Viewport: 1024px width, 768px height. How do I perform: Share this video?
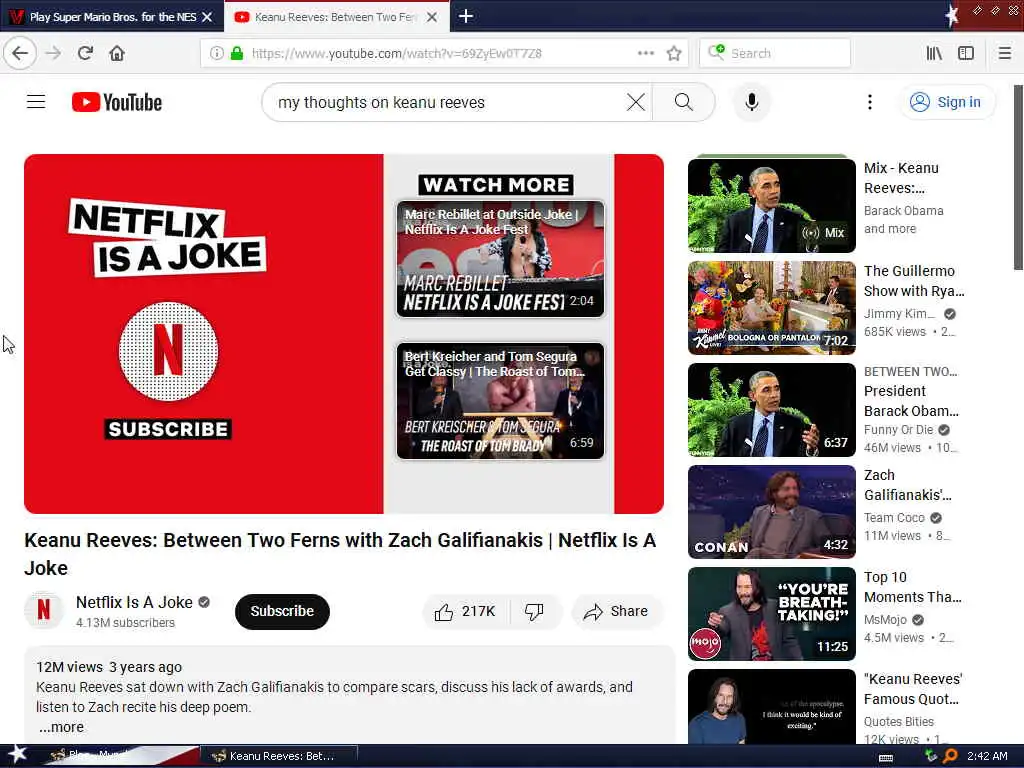pos(617,611)
